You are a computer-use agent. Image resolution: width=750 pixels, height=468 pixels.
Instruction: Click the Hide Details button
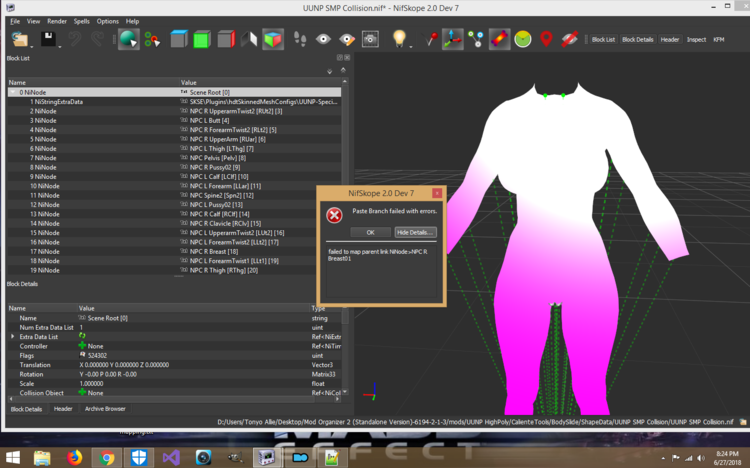tap(415, 232)
